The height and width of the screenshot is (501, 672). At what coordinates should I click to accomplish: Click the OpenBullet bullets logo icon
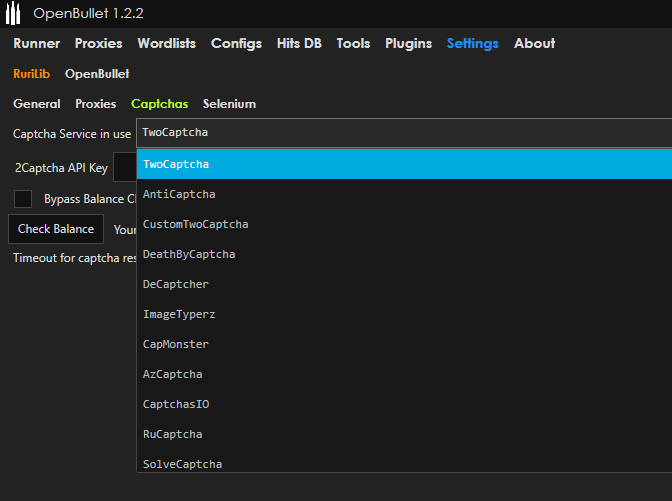14,14
